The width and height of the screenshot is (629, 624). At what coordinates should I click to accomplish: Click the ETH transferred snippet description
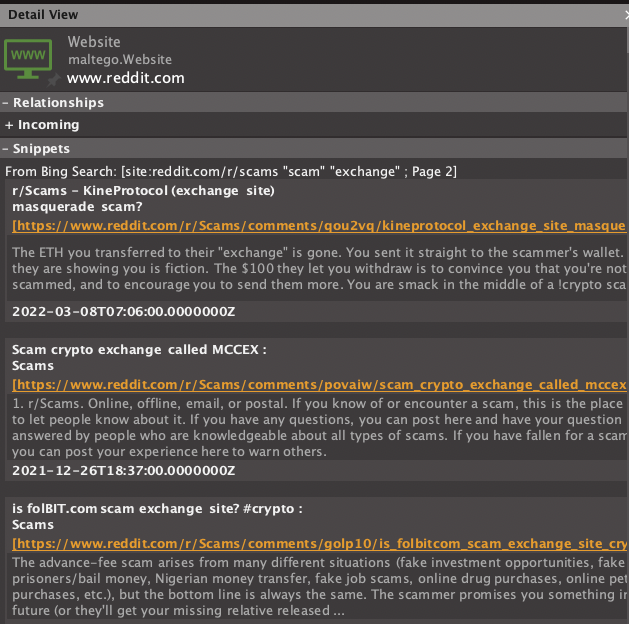coord(319,268)
